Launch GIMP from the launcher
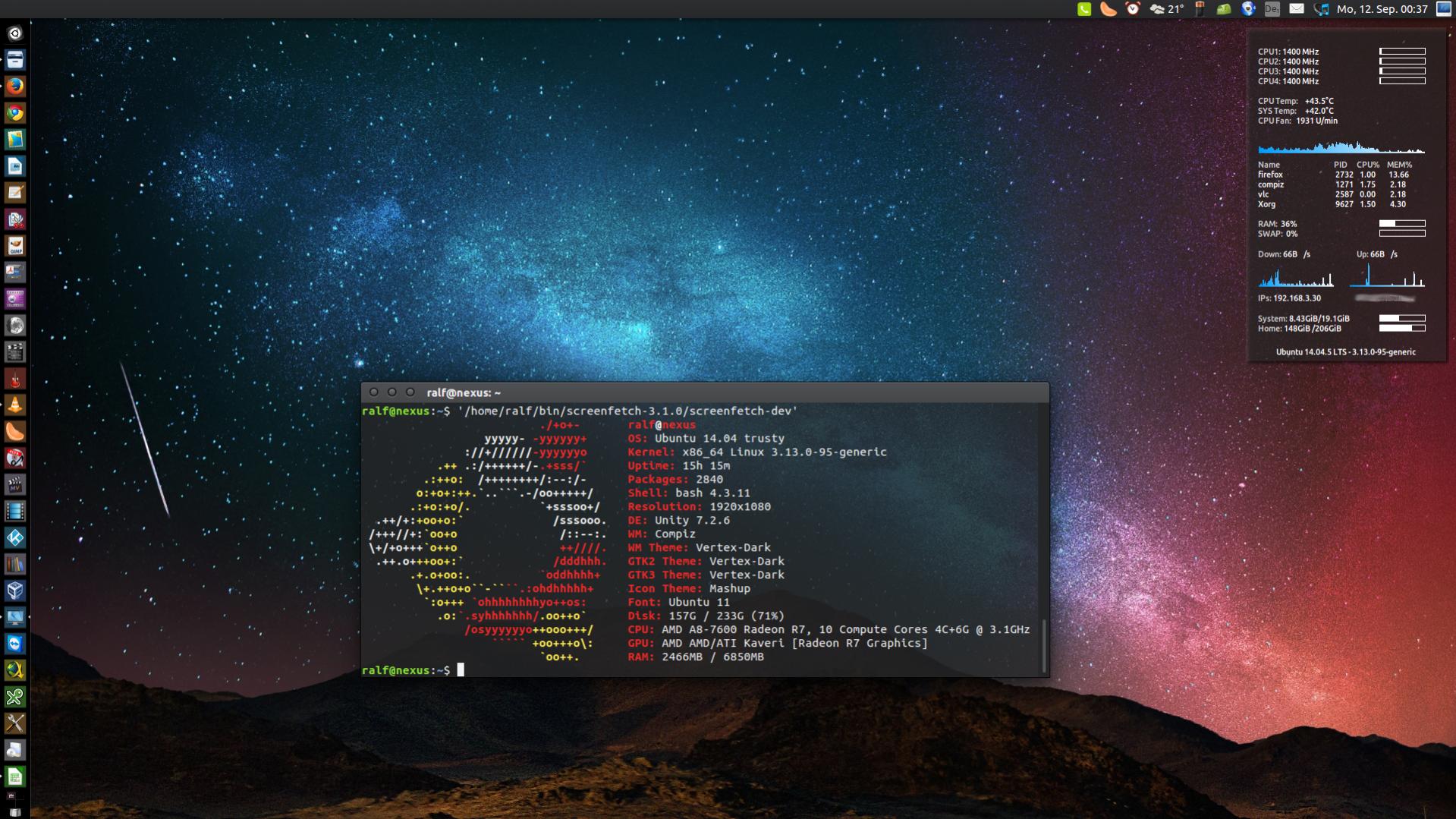Viewport: 1456px width, 819px height. 14,246
